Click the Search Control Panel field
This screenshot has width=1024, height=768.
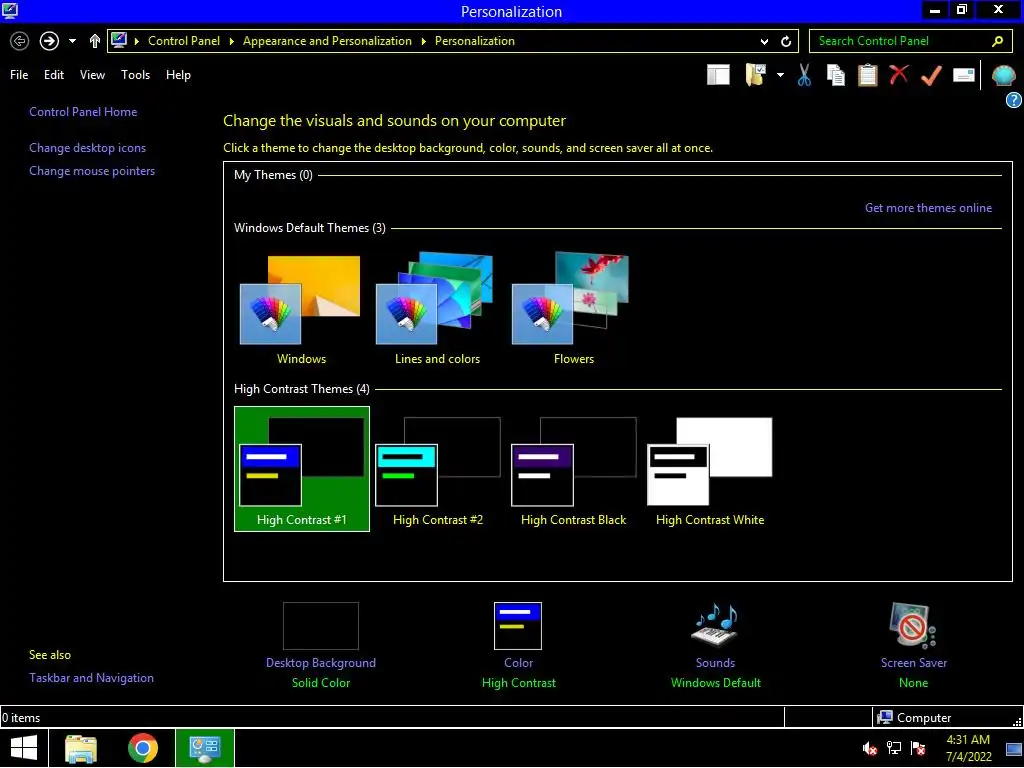pos(910,41)
